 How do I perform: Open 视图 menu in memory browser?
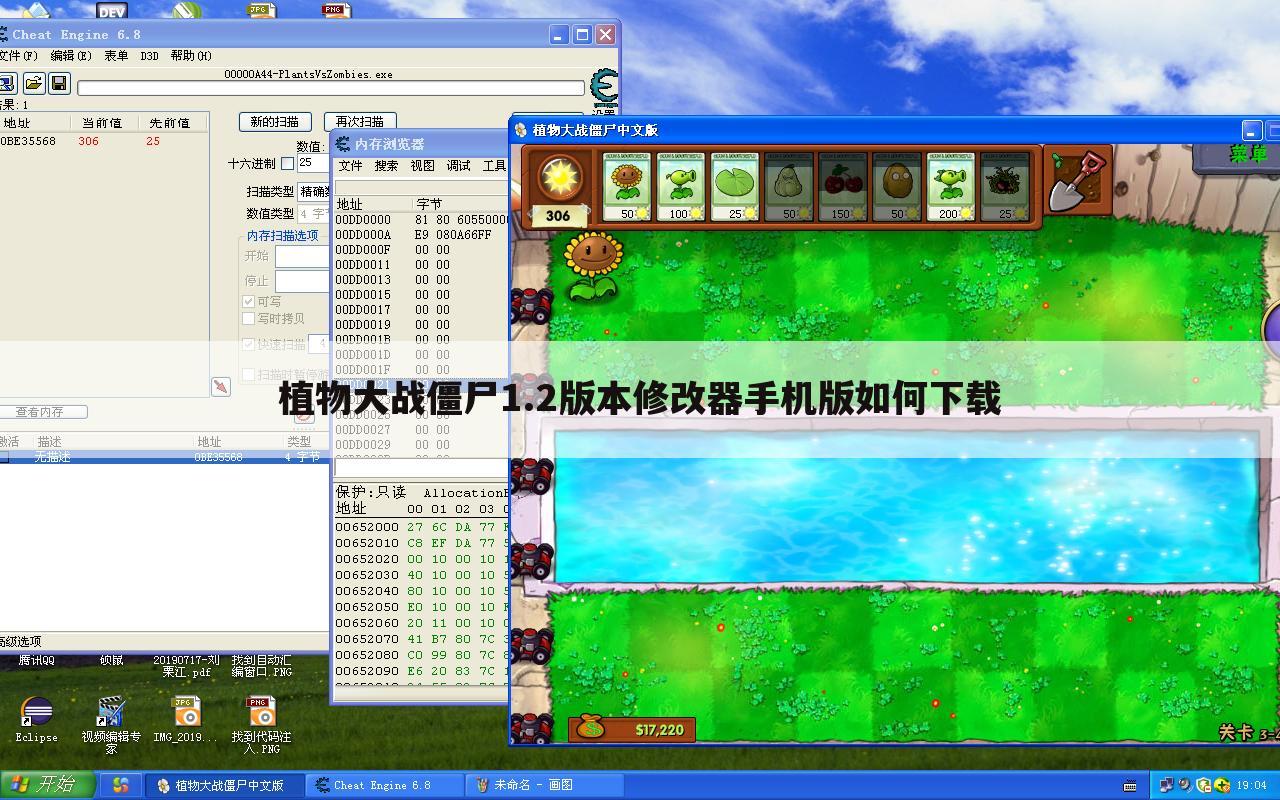pos(422,166)
